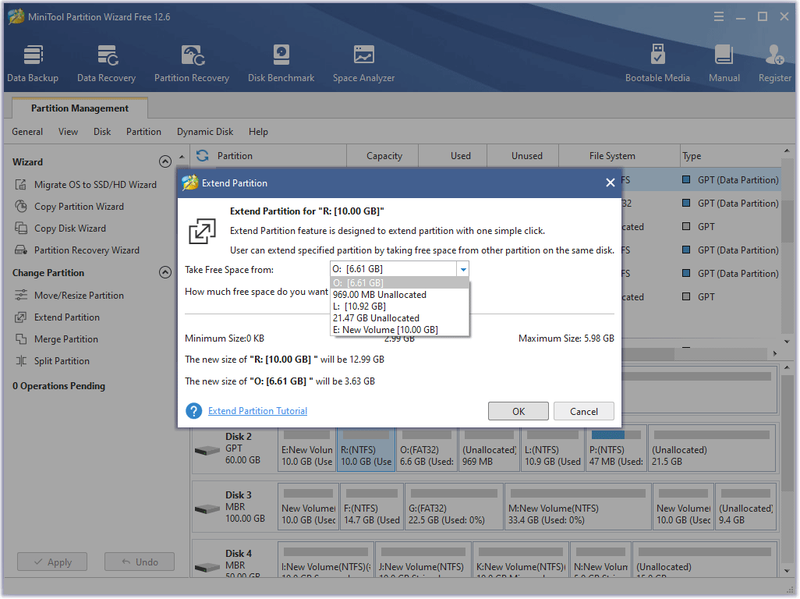The width and height of the screenshot is (800, 599).
Task: Open Space Analyzer
Action: 363,63
